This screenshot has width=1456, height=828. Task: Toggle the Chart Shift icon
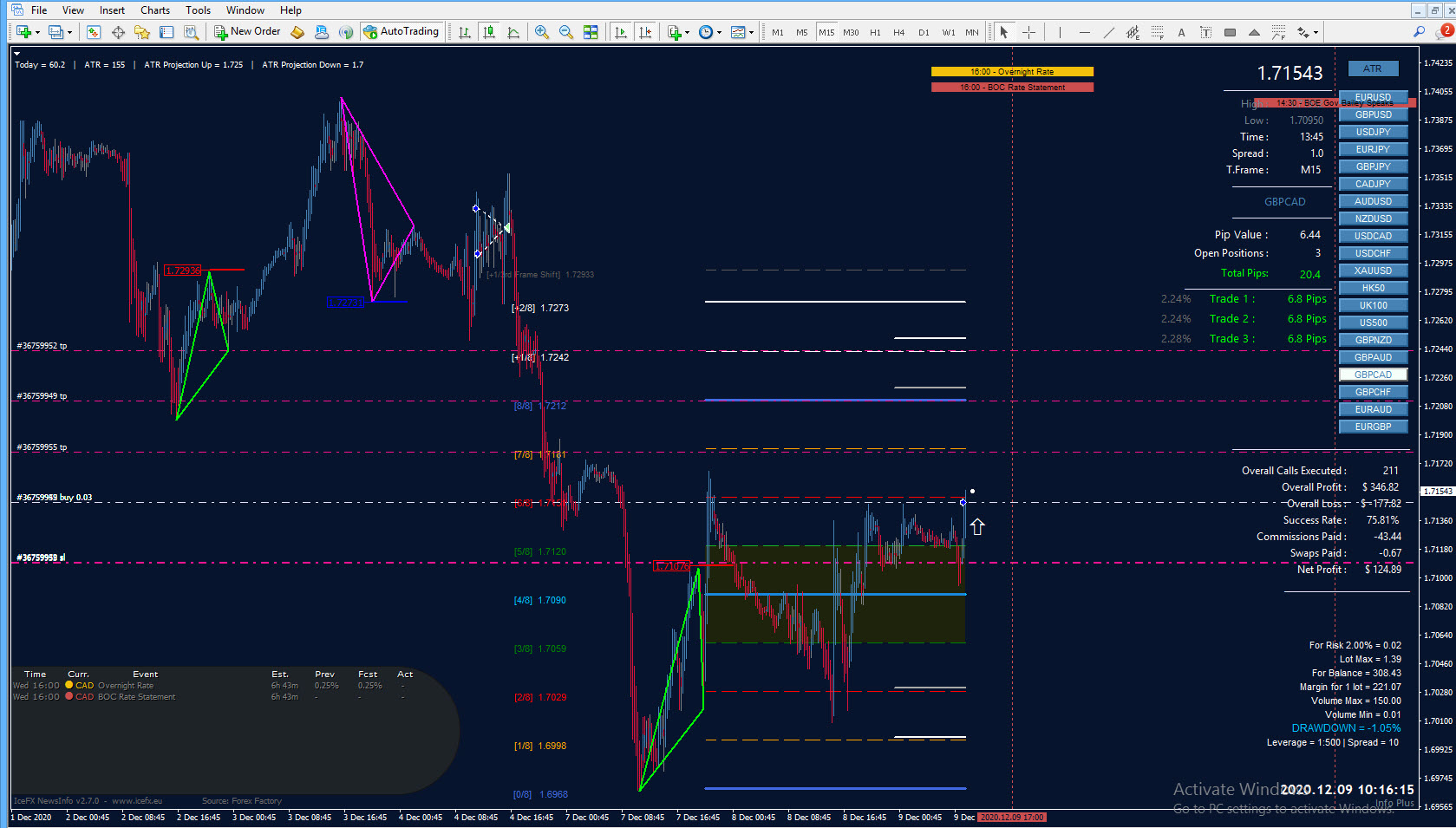(x=645, y=32)
